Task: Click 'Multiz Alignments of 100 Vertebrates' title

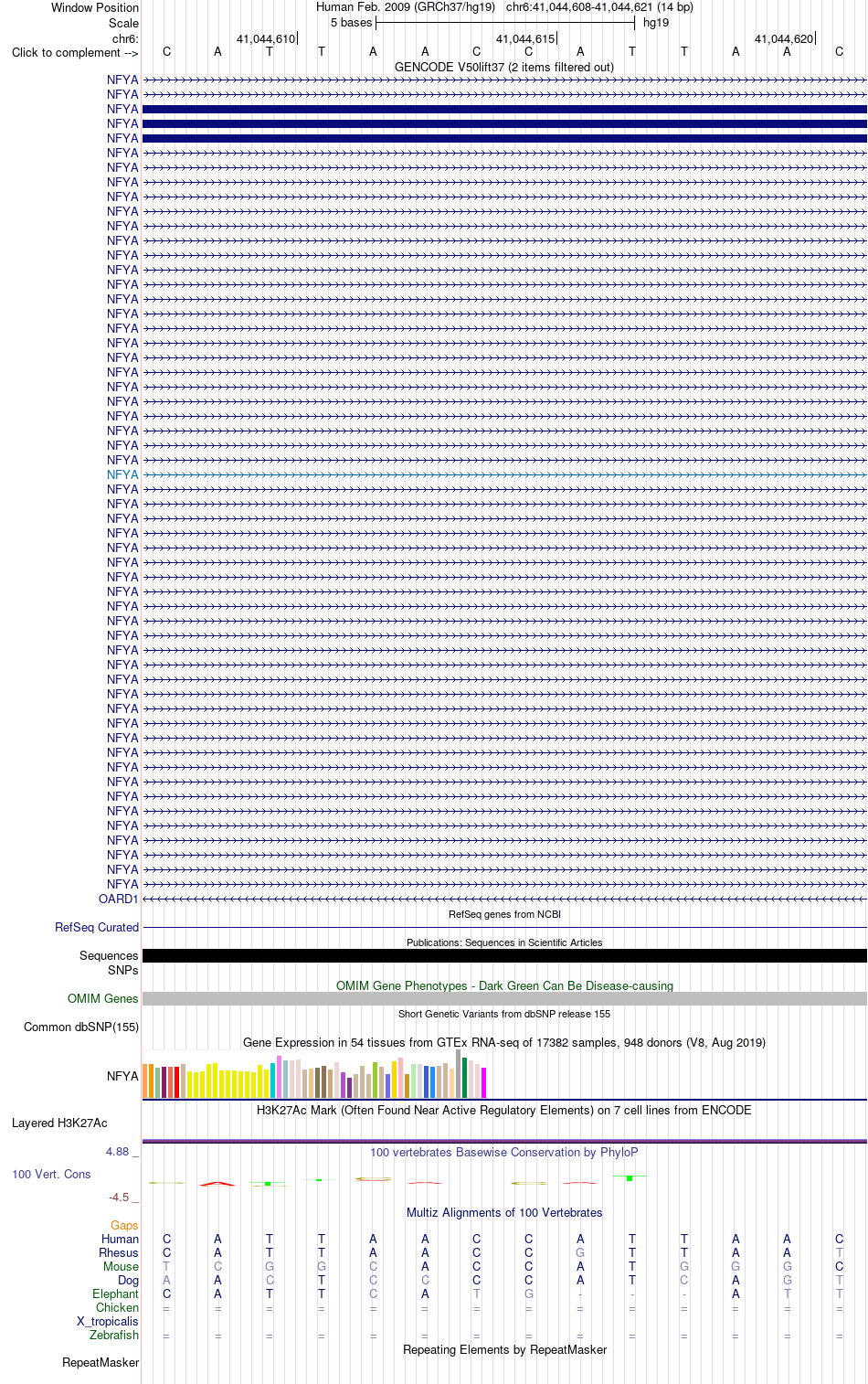Action: point(504,1212)
